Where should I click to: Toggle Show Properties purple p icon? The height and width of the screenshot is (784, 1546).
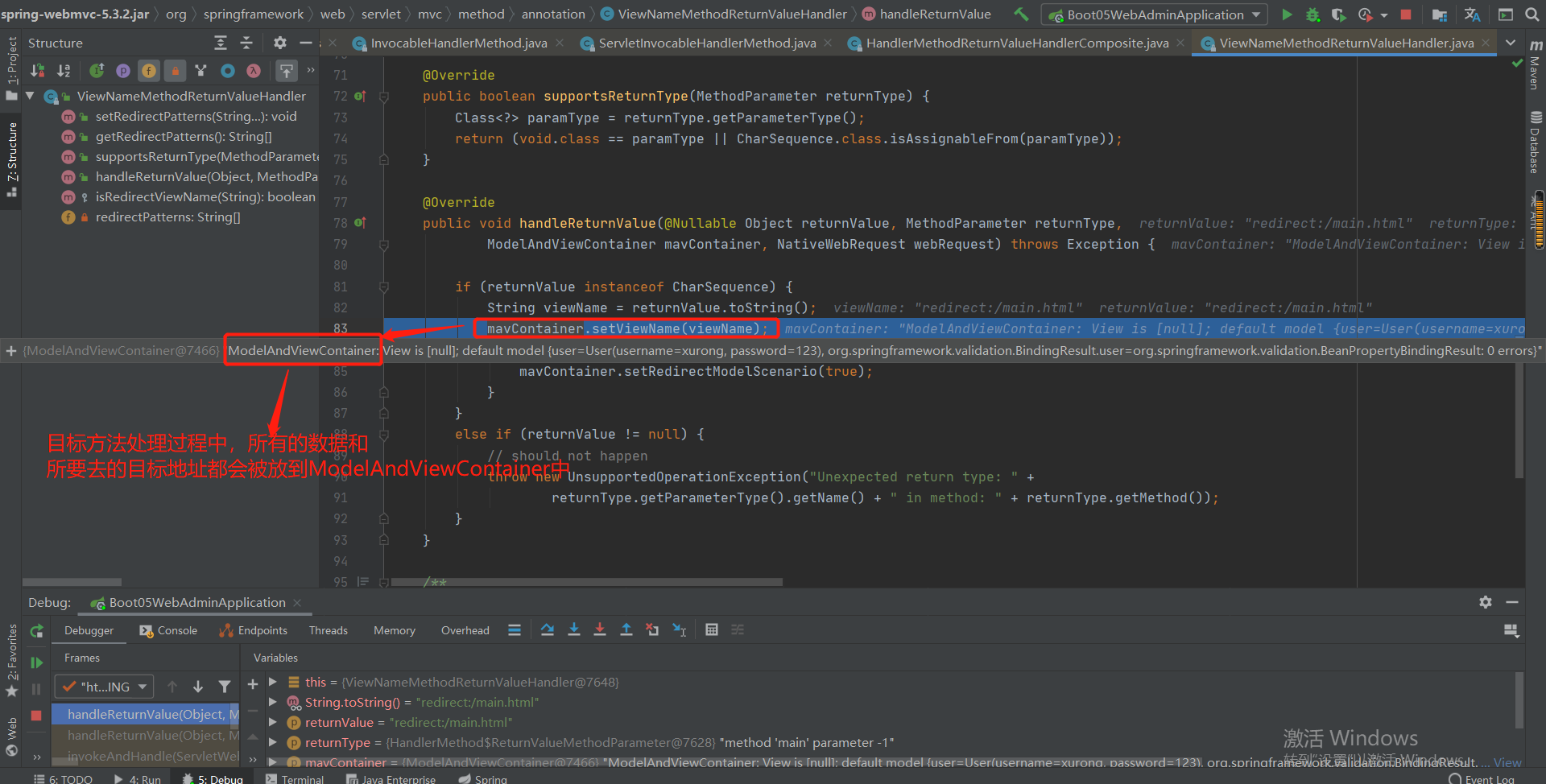[123, 71]
